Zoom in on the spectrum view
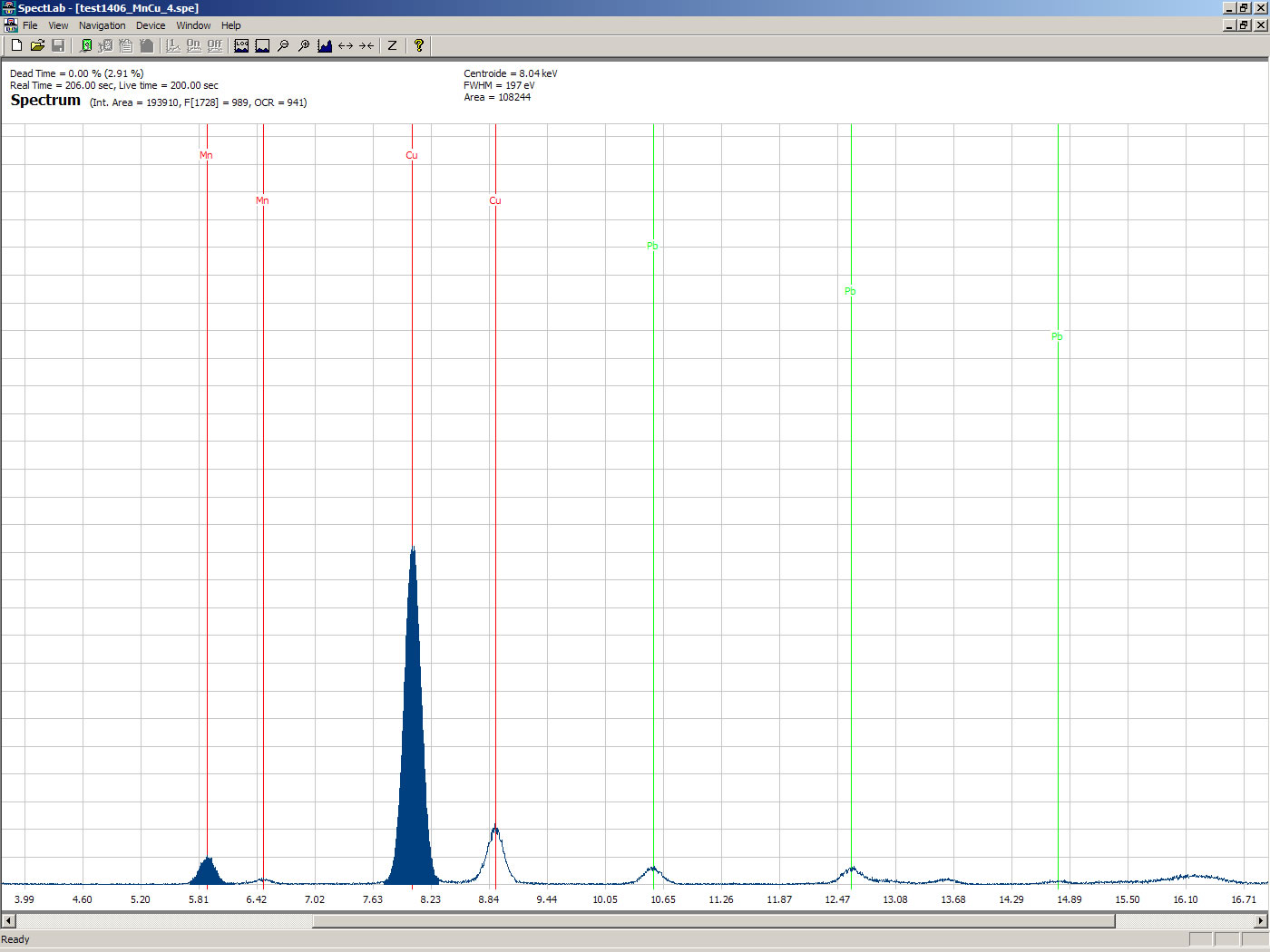The height and width of the screenshot is (952, 1270). pyautogui.click(x=305, y=45)
